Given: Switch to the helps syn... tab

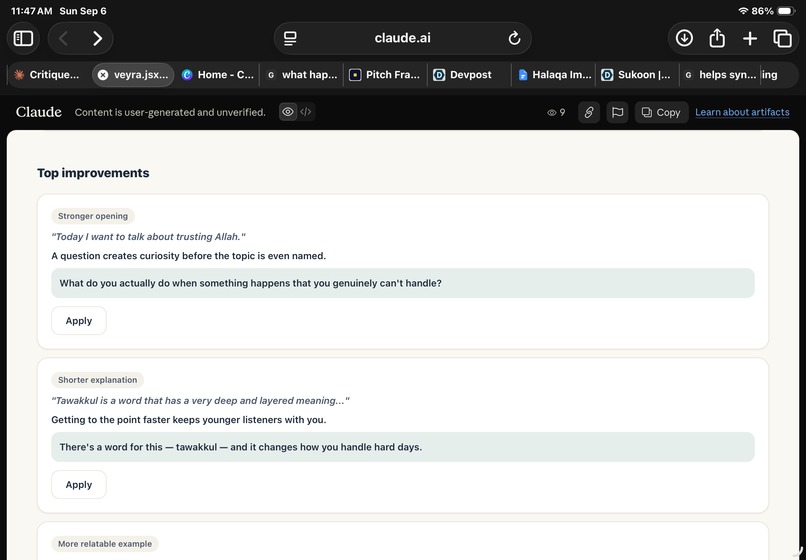Looking at the screenshot, I should [x=721, y=75].
